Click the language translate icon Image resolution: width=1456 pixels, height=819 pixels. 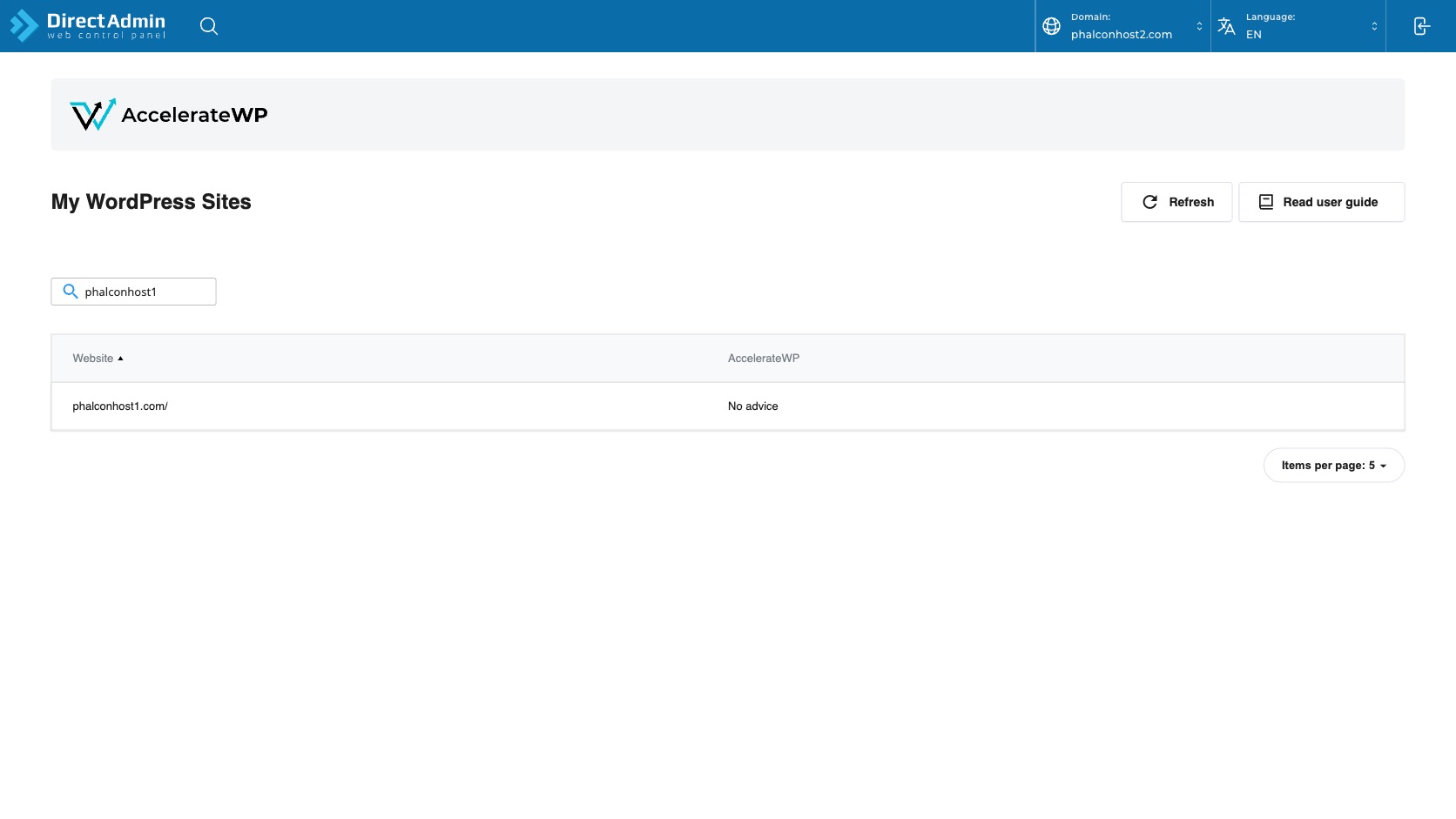point(1226,26)
